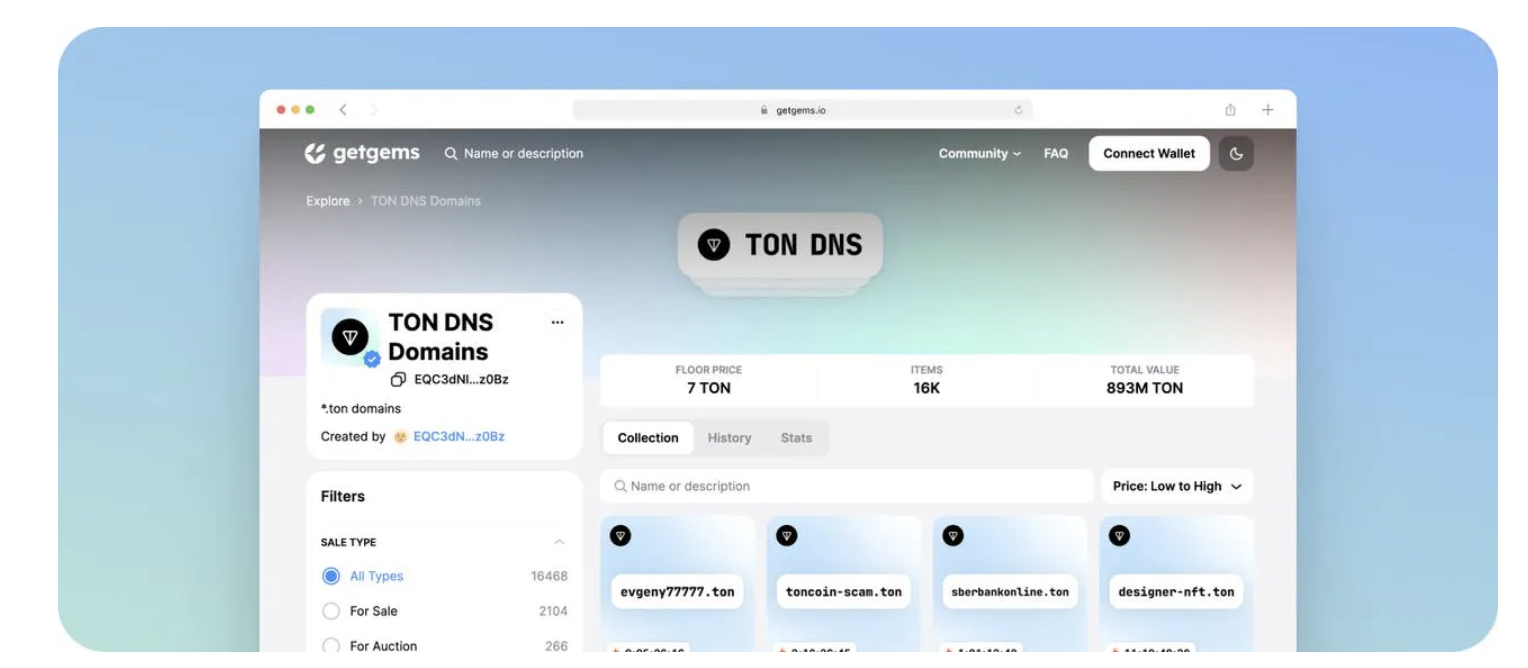Click the 16468 count beside All Types

(x=549, y=576)
